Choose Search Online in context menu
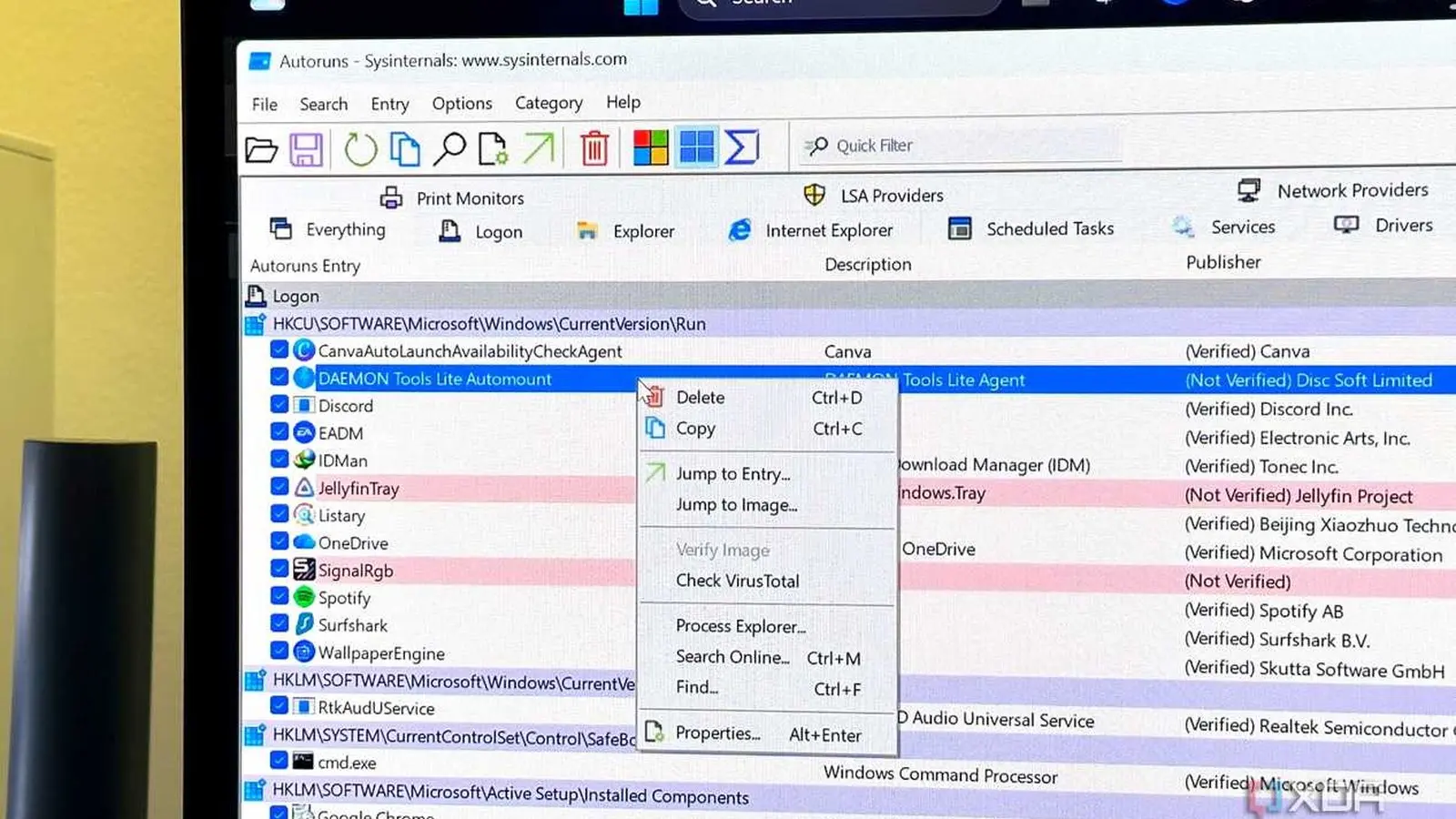 coord(766,657)
